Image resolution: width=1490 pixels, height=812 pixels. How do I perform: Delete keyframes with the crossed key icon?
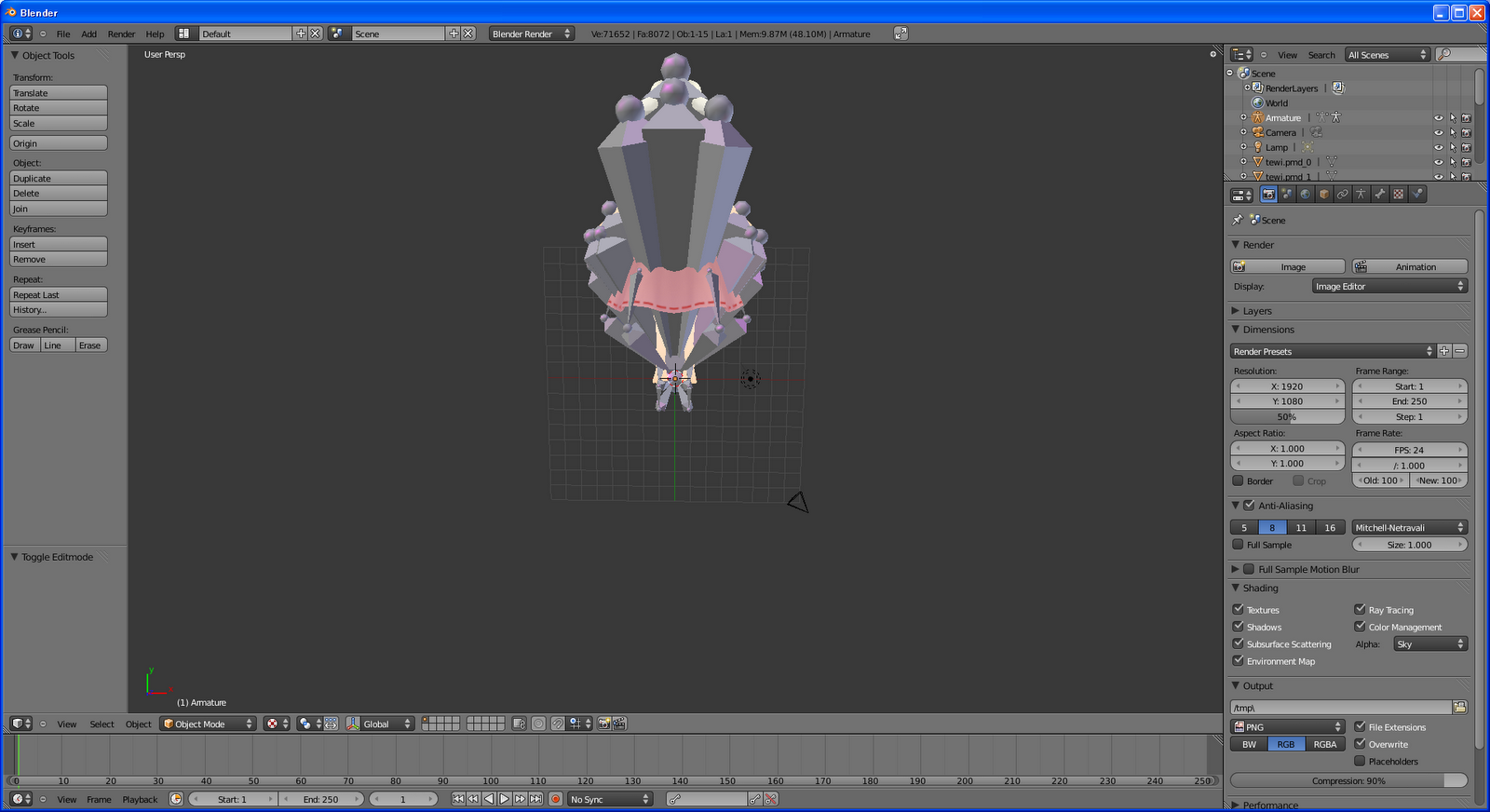coord(771,799)
